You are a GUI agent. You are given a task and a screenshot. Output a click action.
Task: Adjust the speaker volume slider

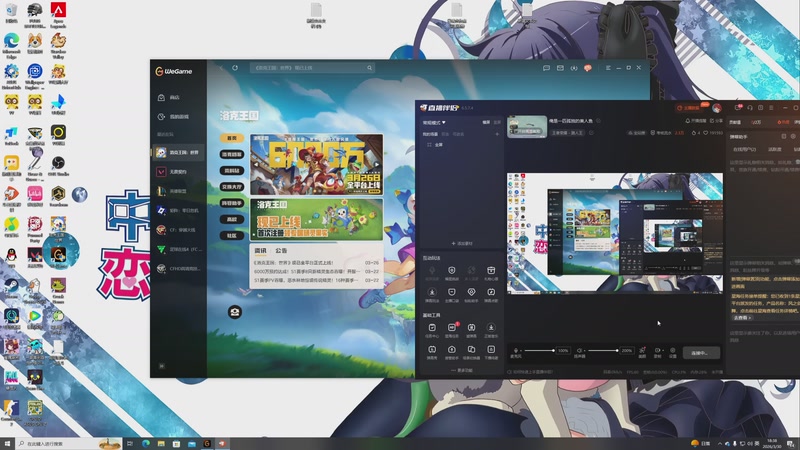pyautogui.click(x=603, y=351)
